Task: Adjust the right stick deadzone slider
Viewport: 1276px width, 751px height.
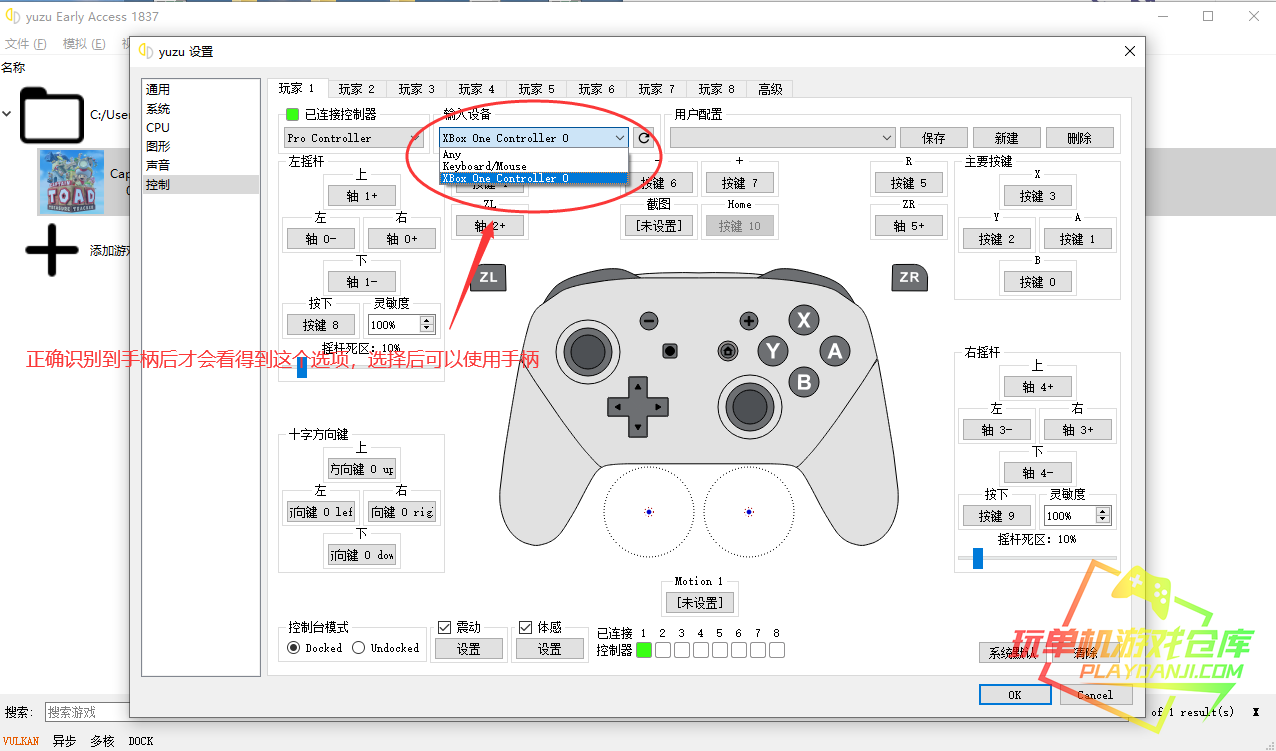Action: click(x=978, y=559)
